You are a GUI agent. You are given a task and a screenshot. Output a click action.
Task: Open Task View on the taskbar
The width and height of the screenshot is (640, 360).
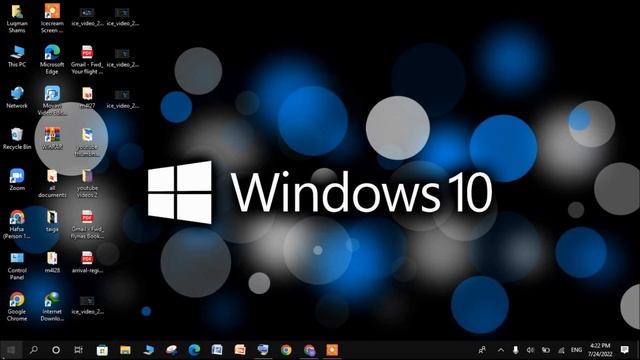[x=78, y=350]
